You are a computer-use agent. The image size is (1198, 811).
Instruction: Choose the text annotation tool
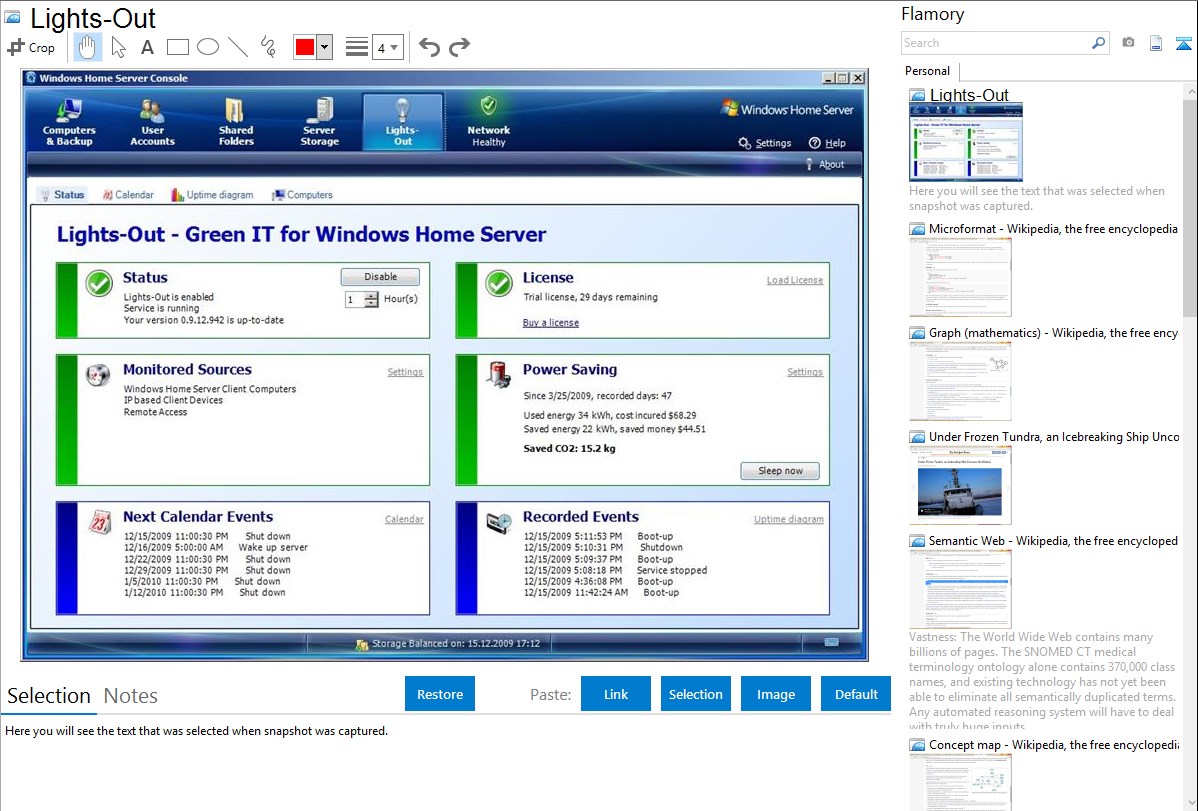(147, 47)
